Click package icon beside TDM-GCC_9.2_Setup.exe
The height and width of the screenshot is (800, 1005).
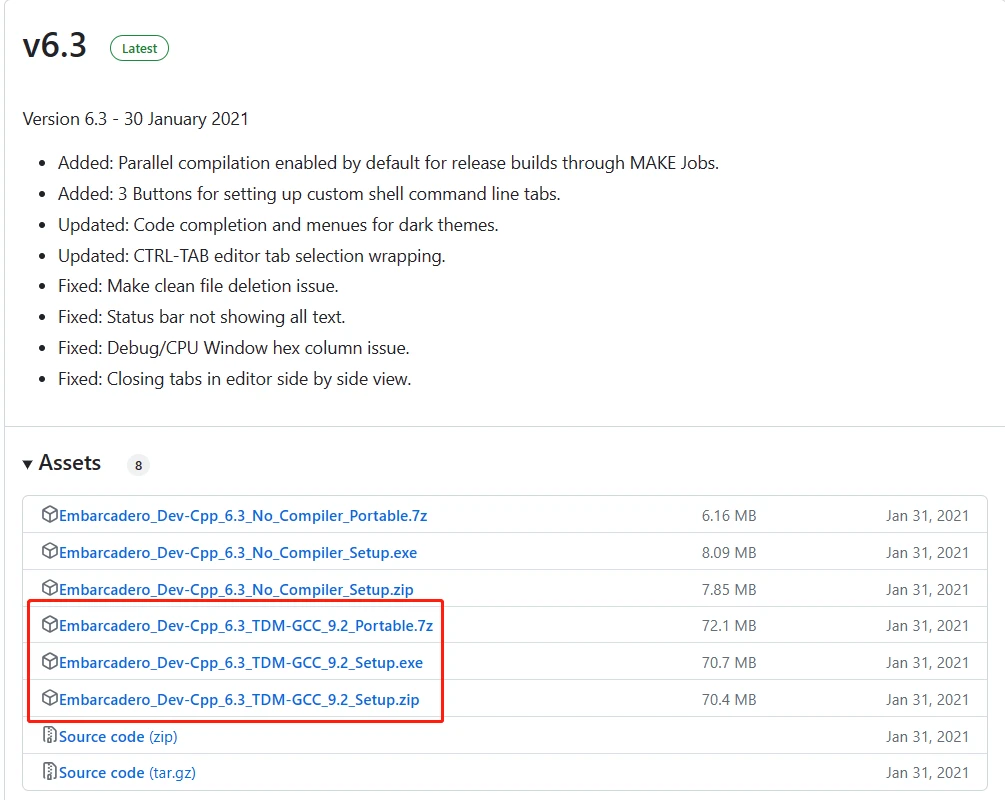[49, 662]
